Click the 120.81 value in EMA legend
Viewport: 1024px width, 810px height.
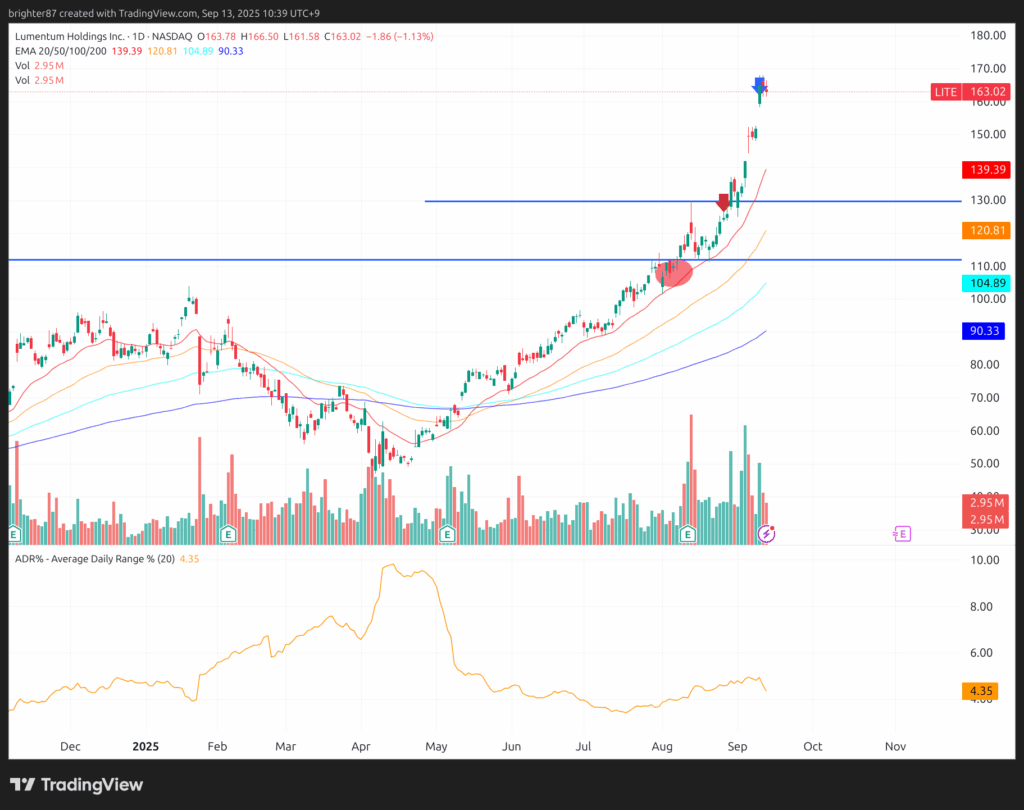pos(162,51)
